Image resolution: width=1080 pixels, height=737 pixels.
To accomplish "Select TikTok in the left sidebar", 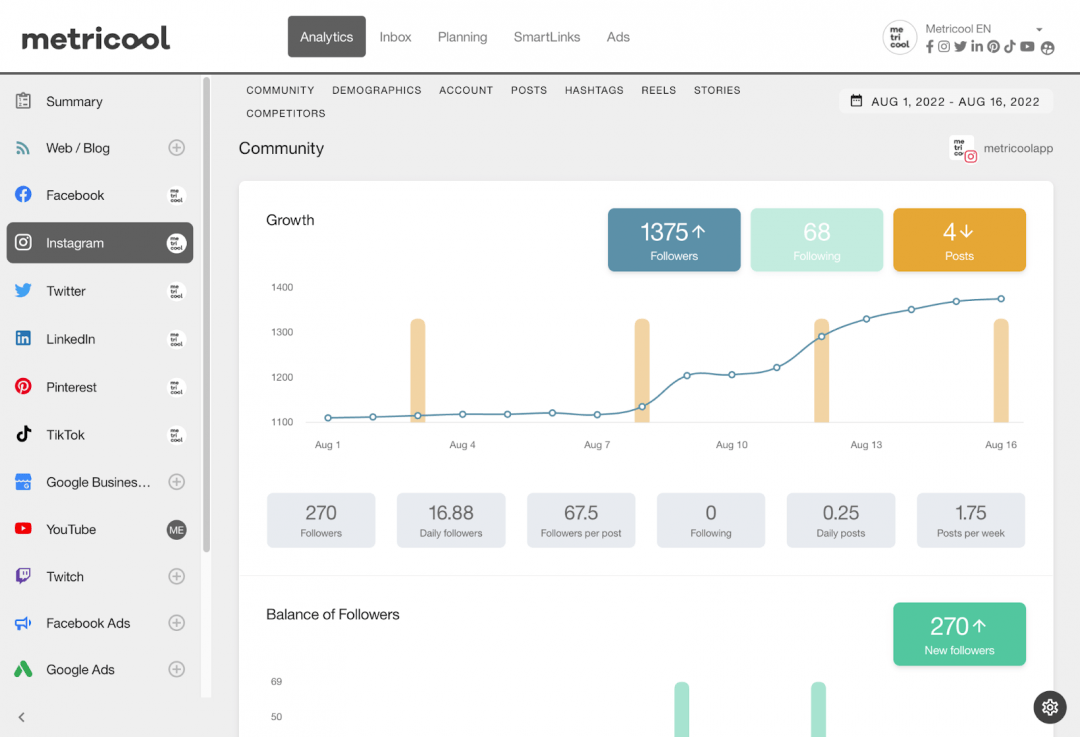I will 66,434.
